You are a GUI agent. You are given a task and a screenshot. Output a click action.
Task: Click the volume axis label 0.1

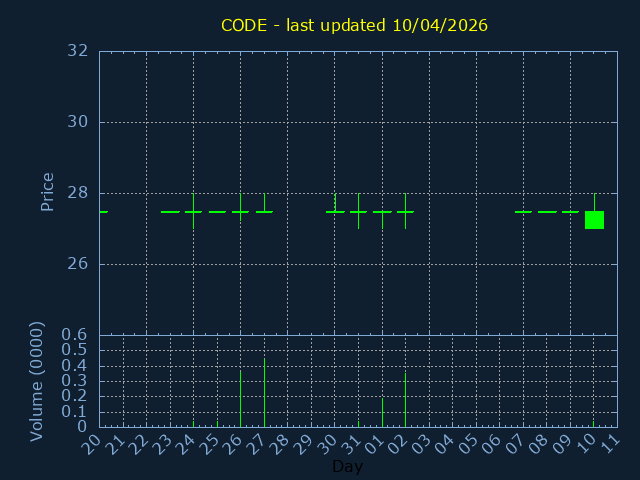pos(74,411)
